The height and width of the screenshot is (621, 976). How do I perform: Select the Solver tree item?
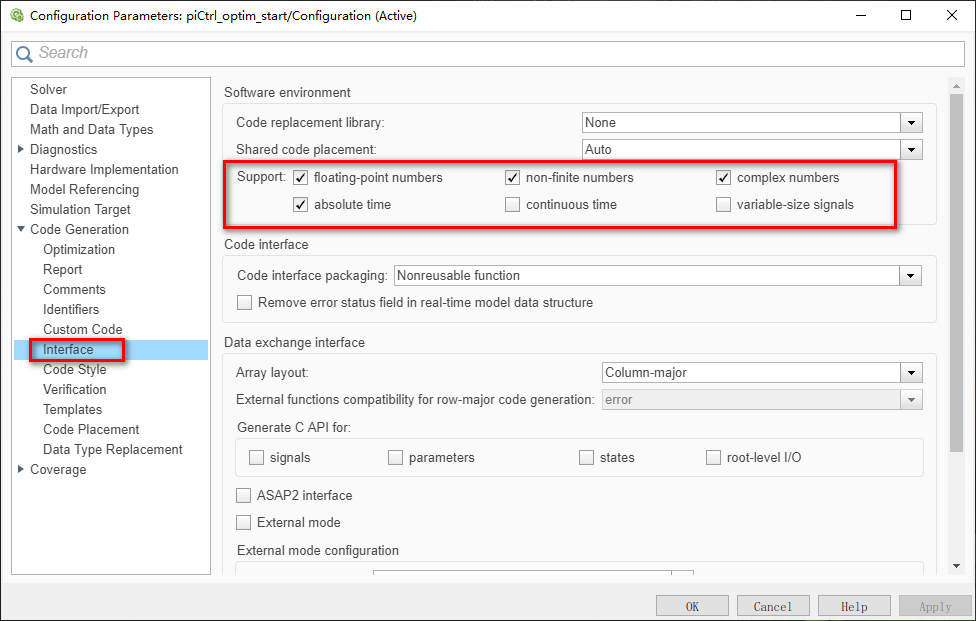(x=48, y=89)
